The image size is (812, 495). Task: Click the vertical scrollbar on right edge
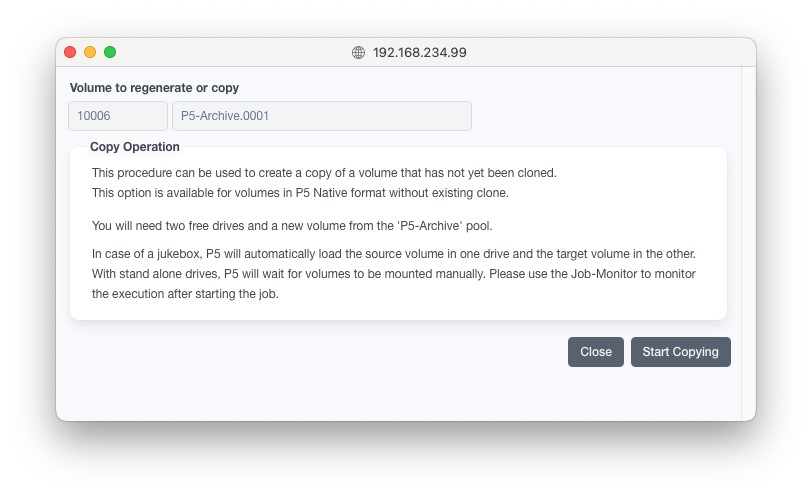click(x=748, y=240)
